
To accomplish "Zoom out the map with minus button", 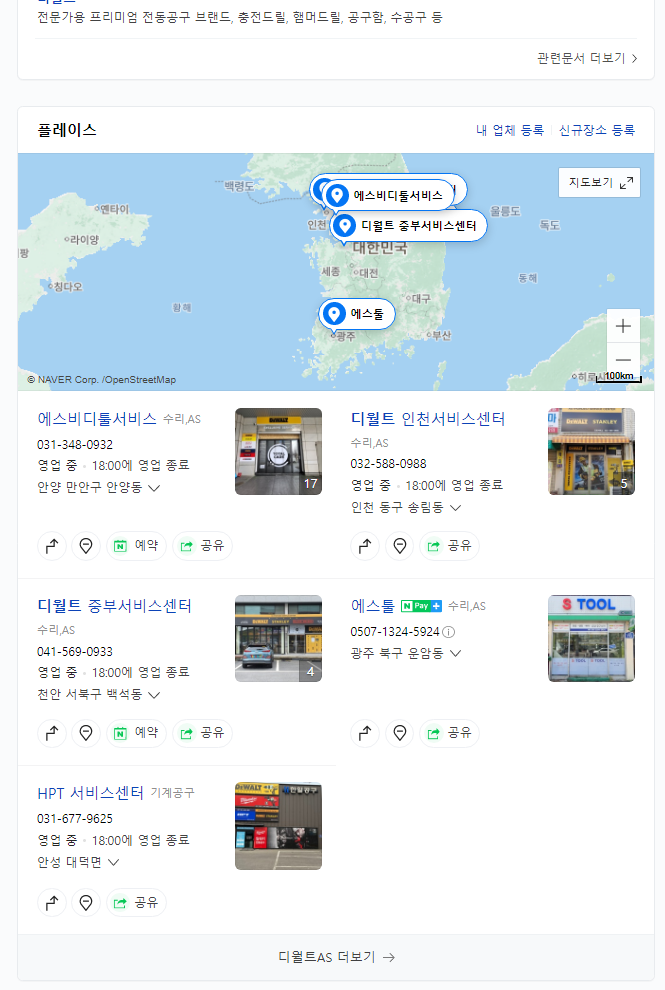I will click(x=623, y=359).
